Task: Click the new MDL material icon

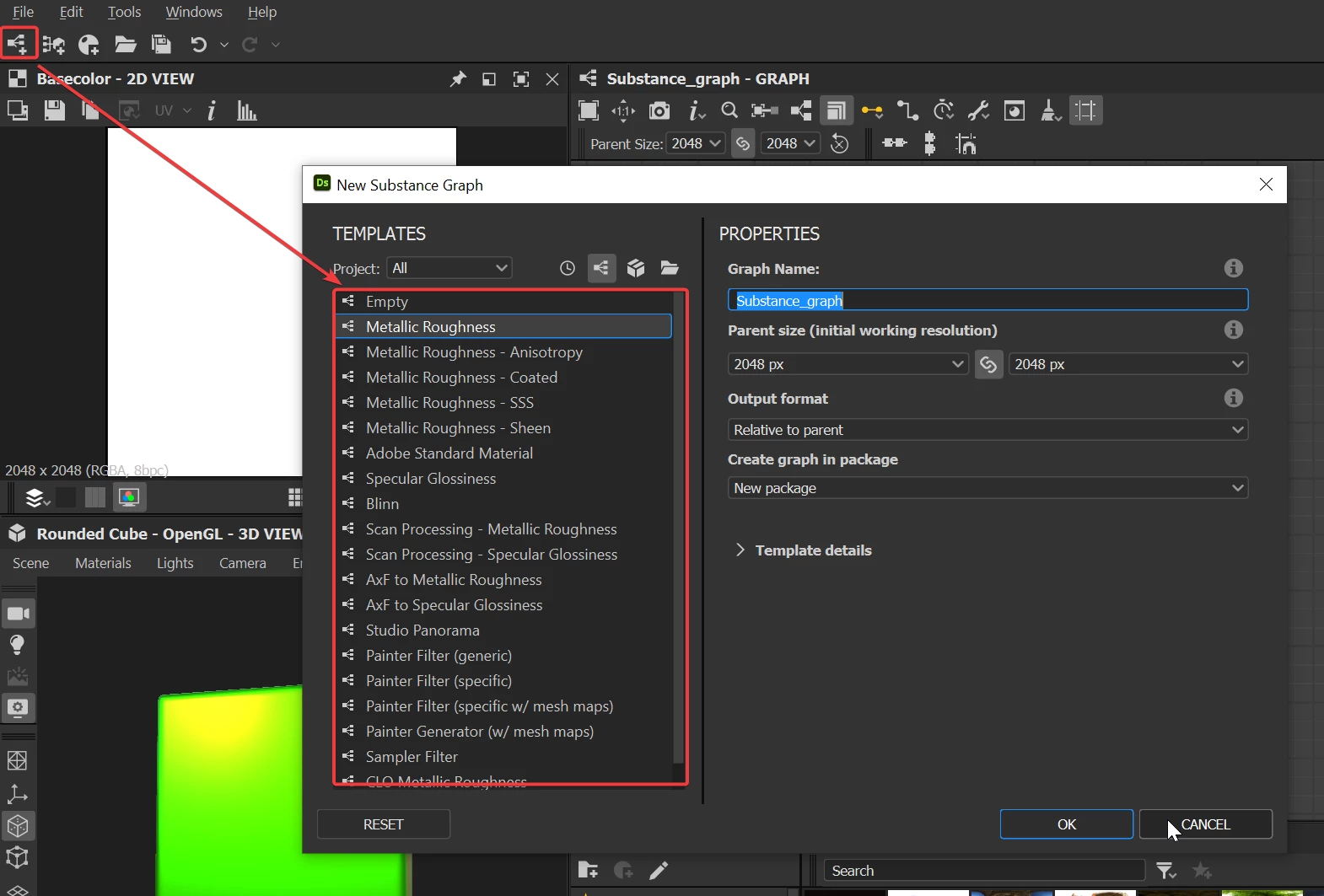Action: point(89,44)
